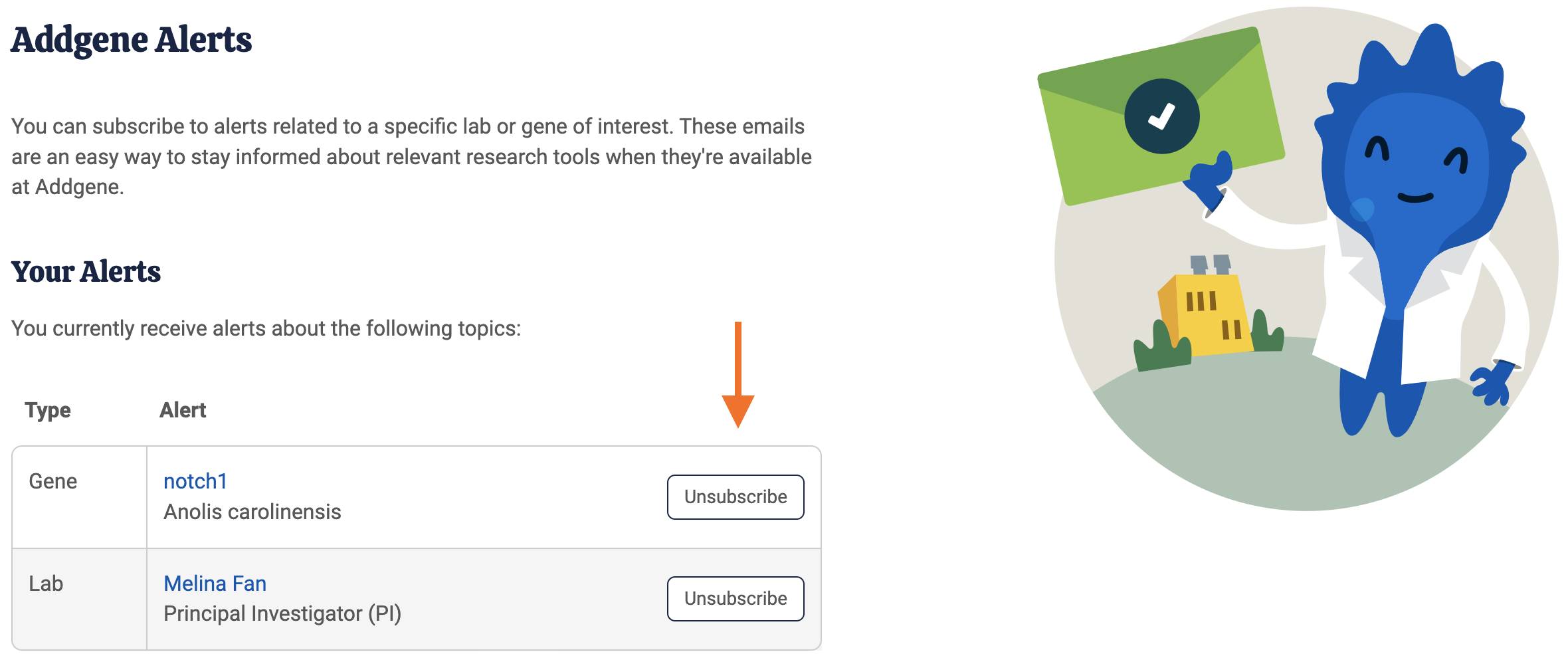Open the Melina Fan lab link
The image size is (1568, 662).
point(215,584)
